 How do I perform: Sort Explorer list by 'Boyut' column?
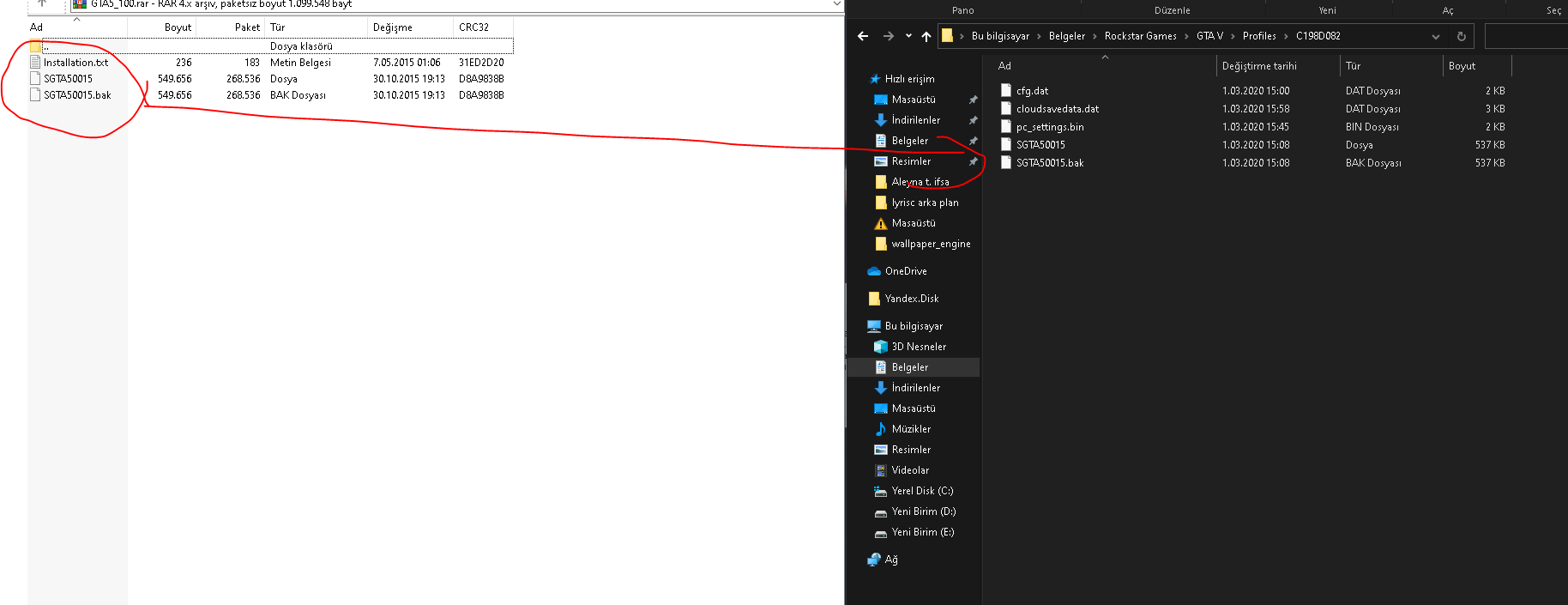(1462, 66)
